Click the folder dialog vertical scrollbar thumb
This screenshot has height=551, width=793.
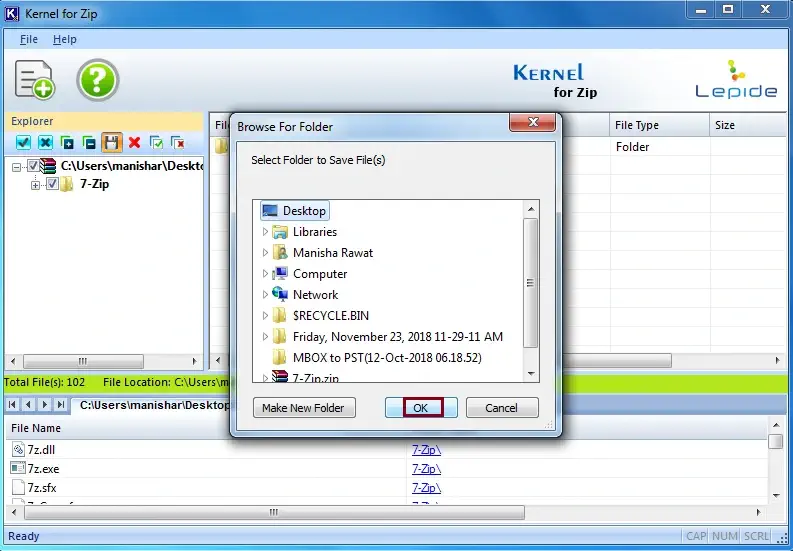pyautogui.click(x=530, y=283)
